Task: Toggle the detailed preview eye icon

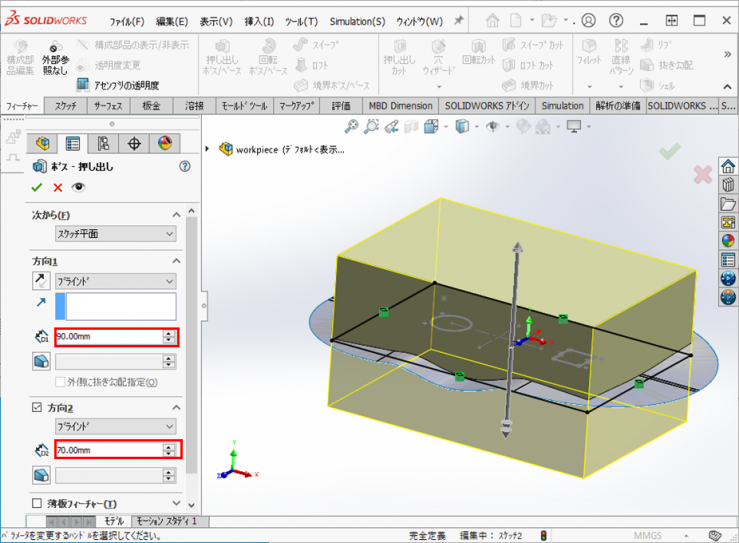Action: [x=78, y=187]
